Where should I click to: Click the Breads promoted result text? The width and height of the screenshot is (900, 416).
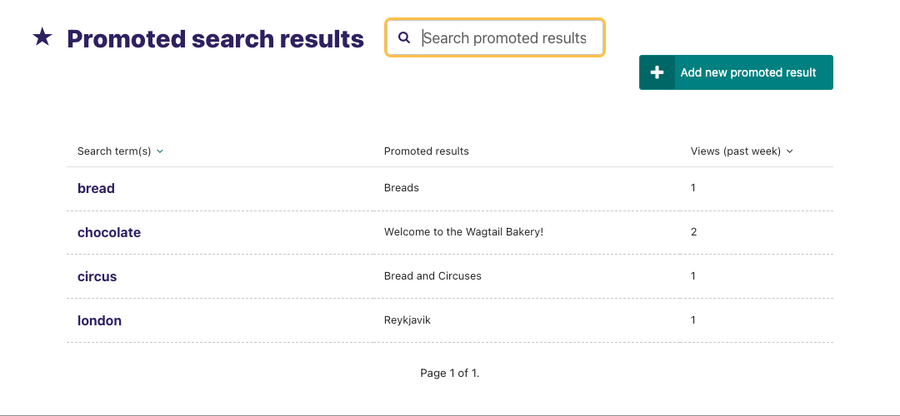[401, 188]
